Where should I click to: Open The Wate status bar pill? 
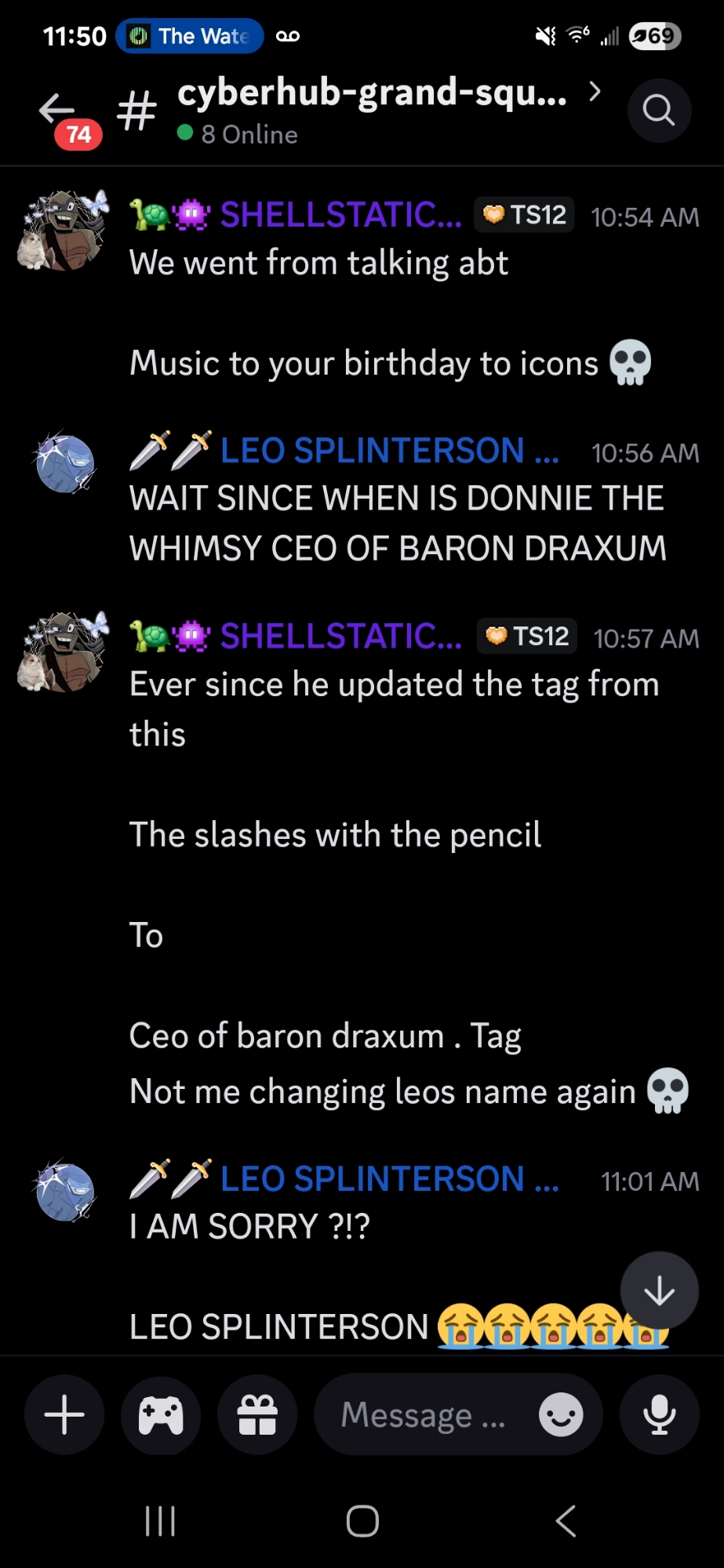[x=190, y=36]
